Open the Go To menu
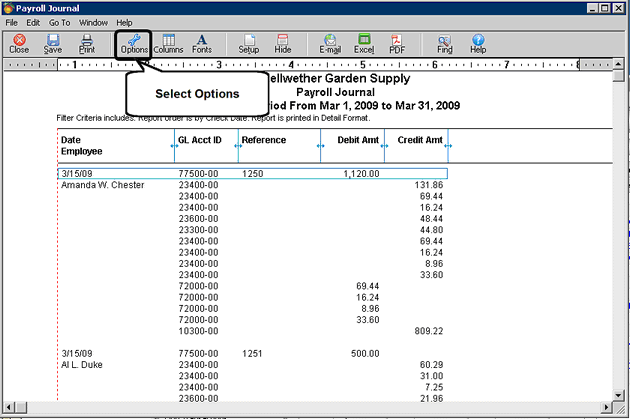This screenshot has width=630, height=419. (x=59, y=23)
